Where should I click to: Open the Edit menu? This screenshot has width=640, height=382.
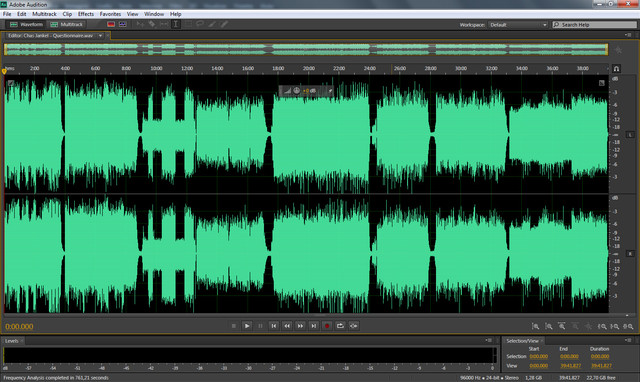click(x=22, y=14)
